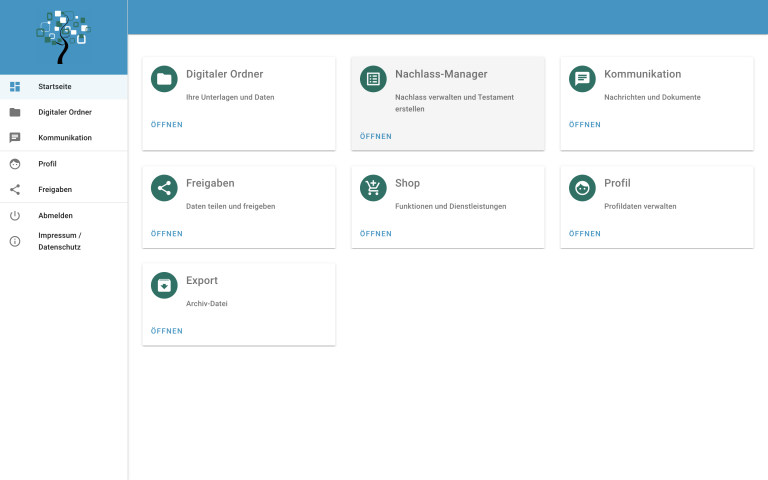Open Digitaler Ordner from the sidebar

(x=64, y=112)
